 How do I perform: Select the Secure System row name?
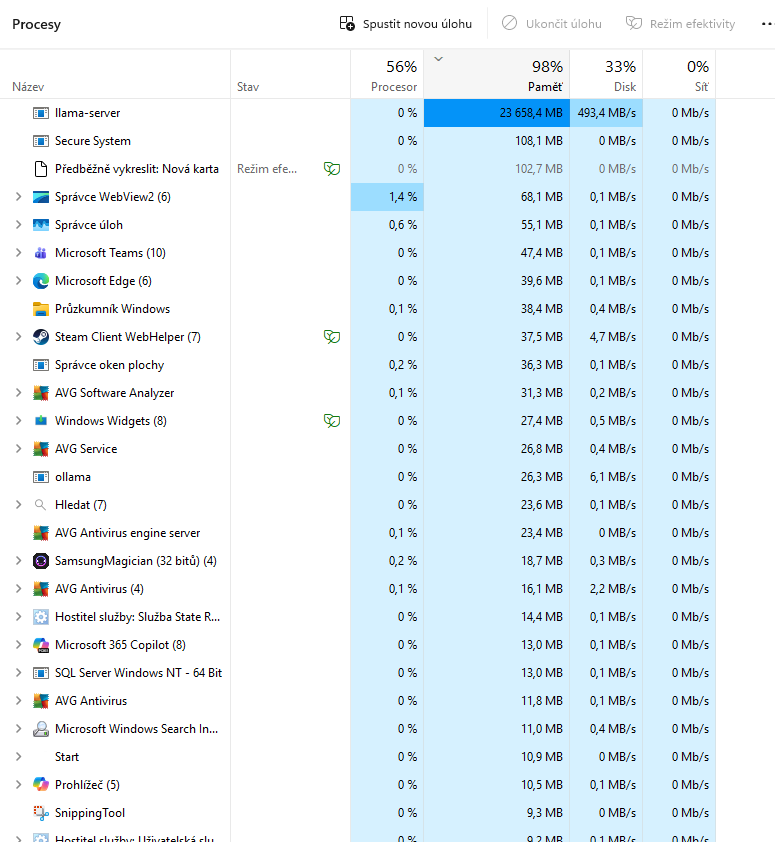93,141
